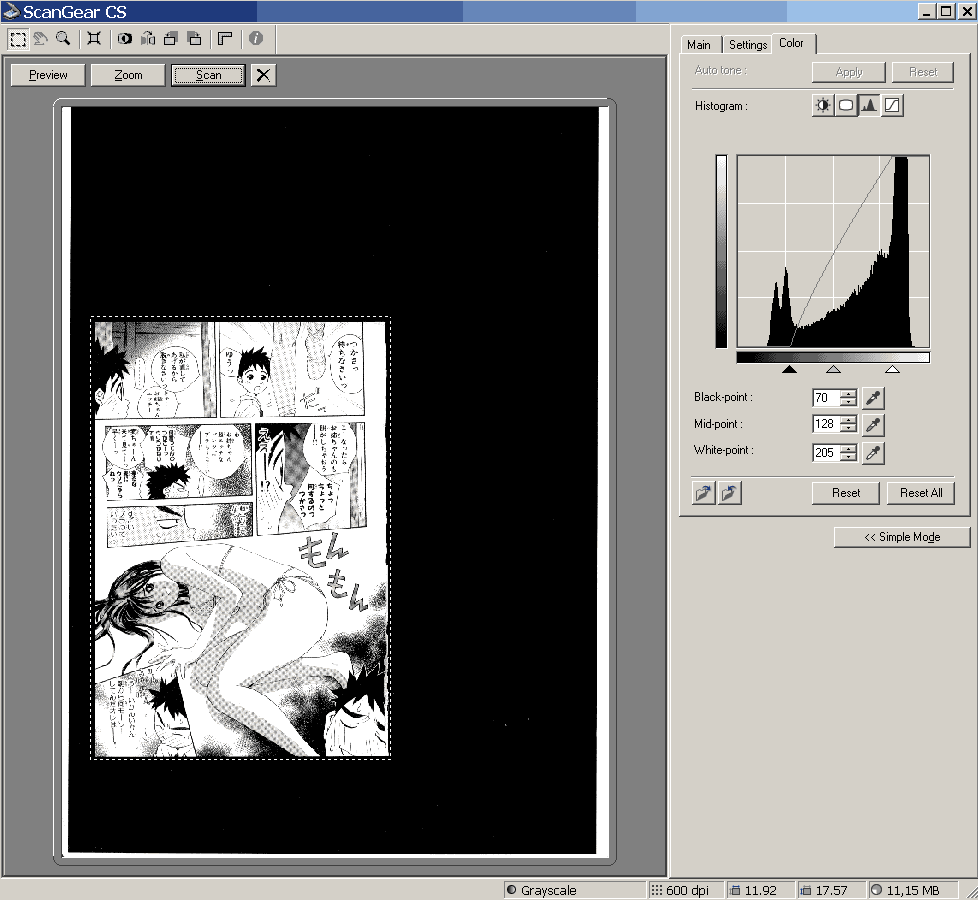Switch to the Settings tab
Image resolution: width=978 pixels, height=900 pixels.
click(748, 45)
